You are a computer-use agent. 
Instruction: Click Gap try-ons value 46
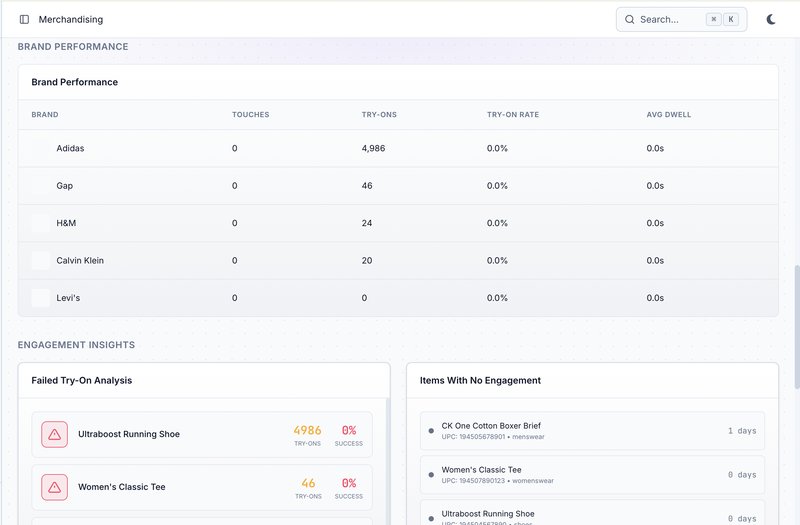coord(367,186)
